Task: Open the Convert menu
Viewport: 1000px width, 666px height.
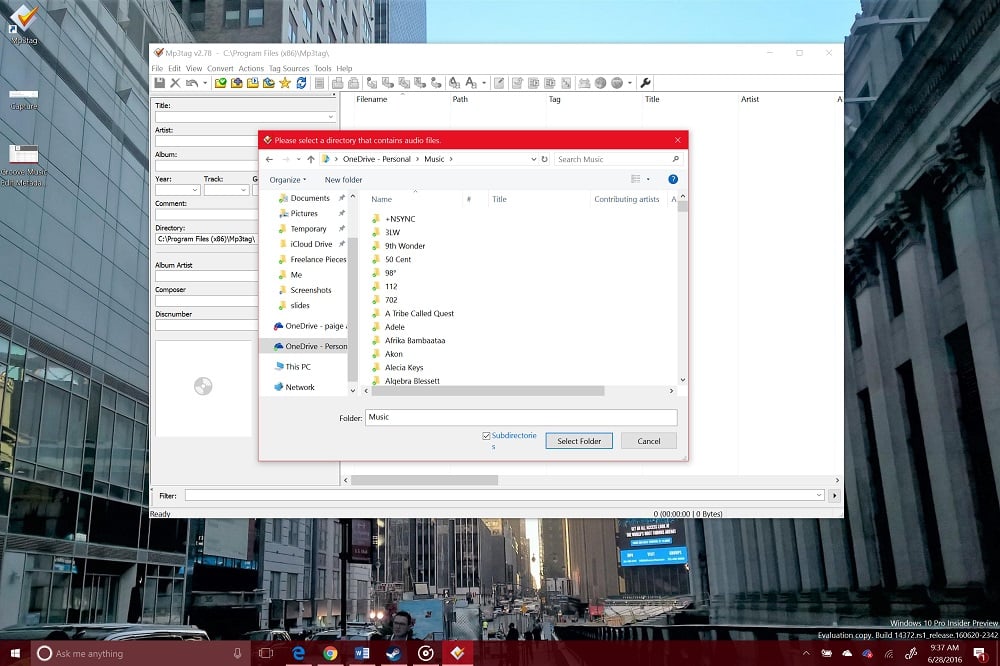Action: coord(220,68)
